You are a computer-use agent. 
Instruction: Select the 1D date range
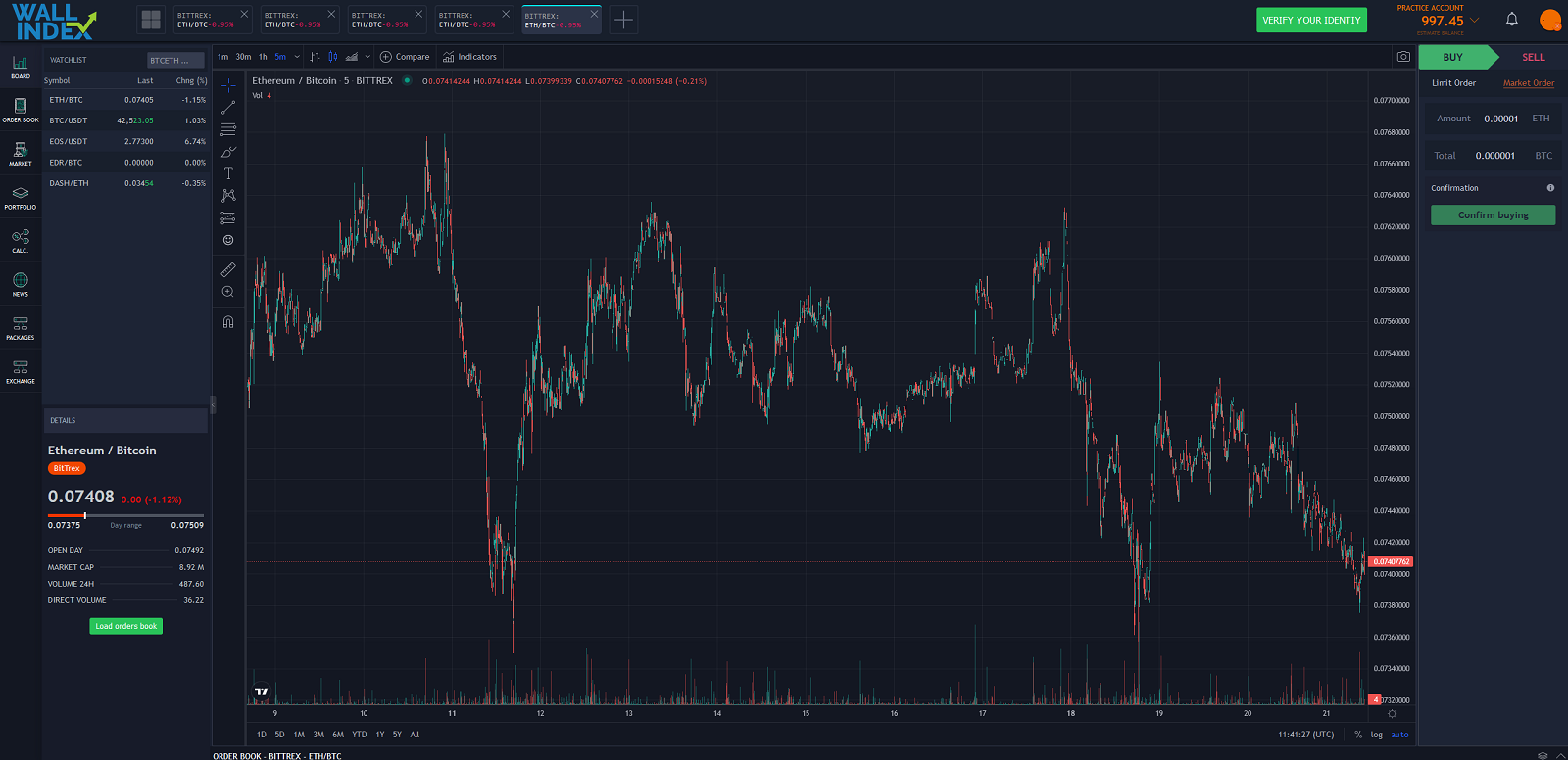click(x=261, y=735)
